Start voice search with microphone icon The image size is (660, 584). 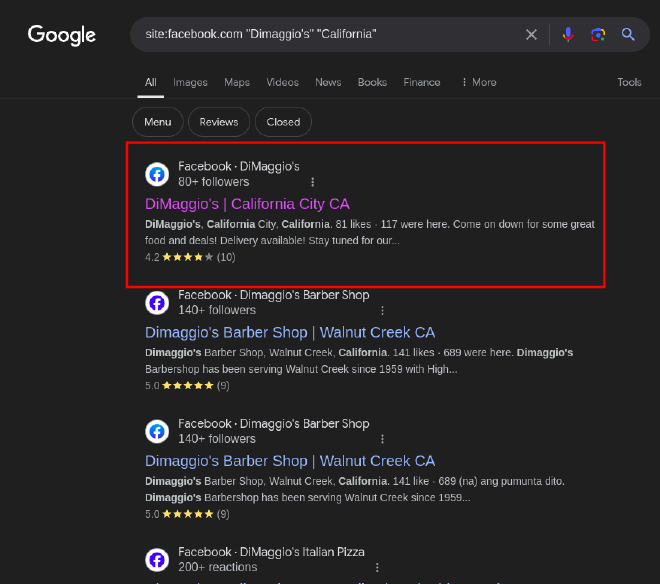pyautogui.click(x=568, y=35)
